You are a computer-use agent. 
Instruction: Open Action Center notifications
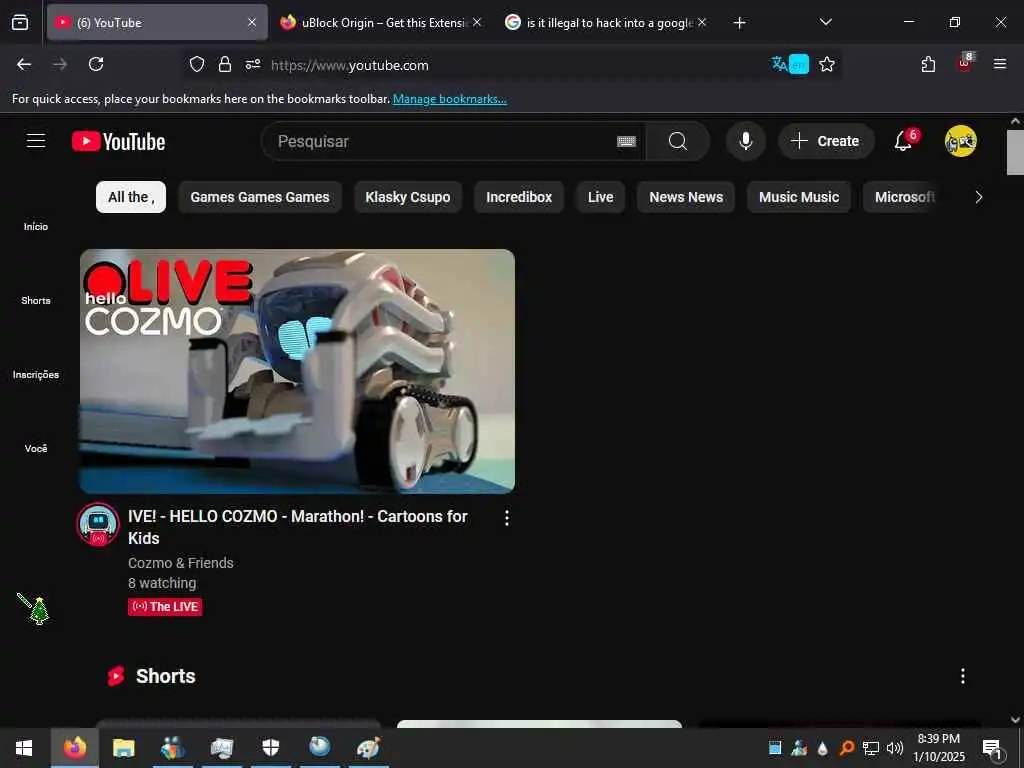991,749
